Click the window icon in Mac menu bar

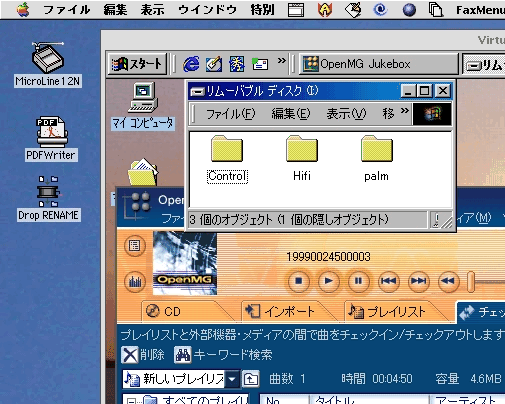296,10
